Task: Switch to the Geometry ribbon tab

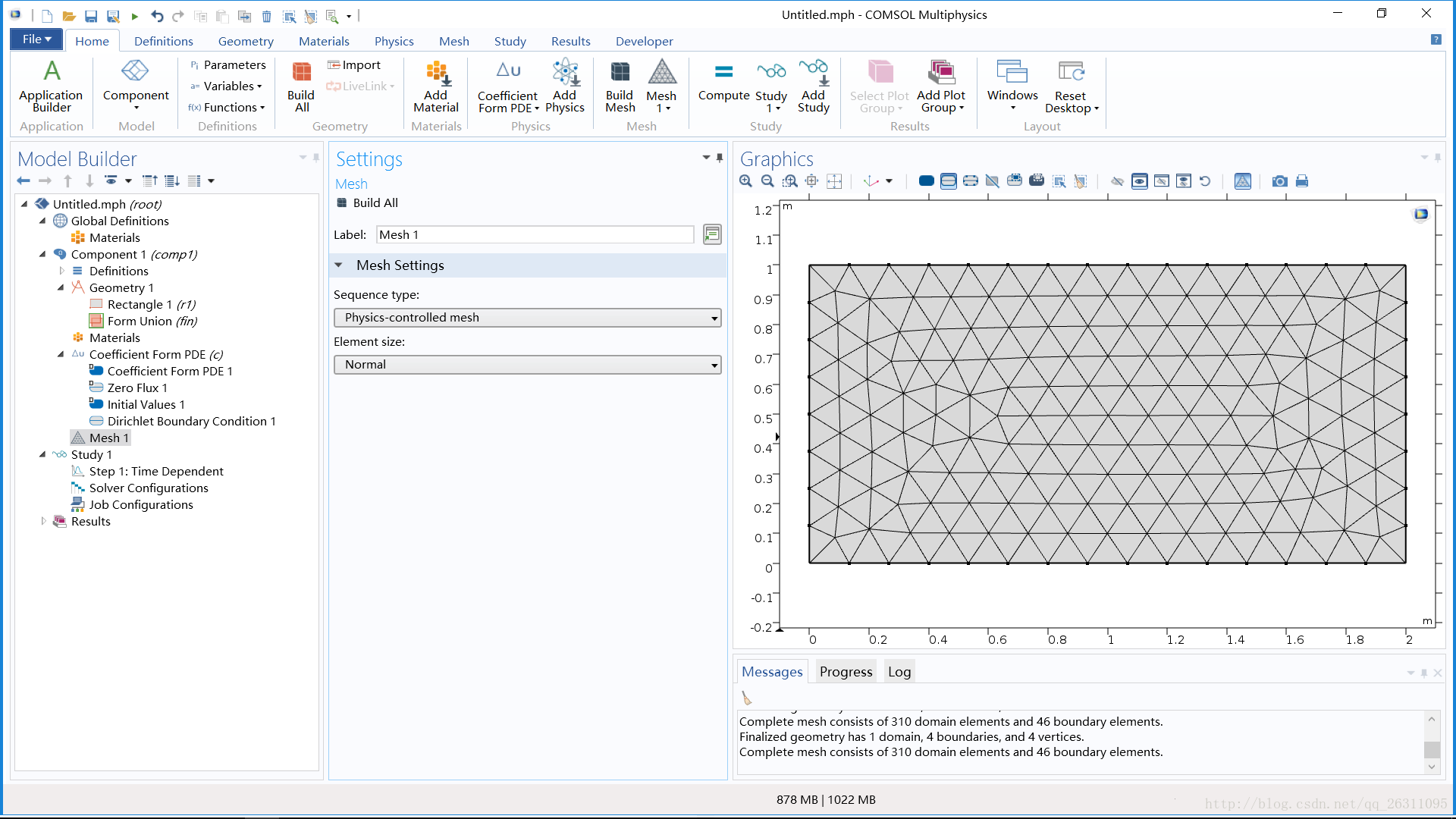Action: point(245,41)
